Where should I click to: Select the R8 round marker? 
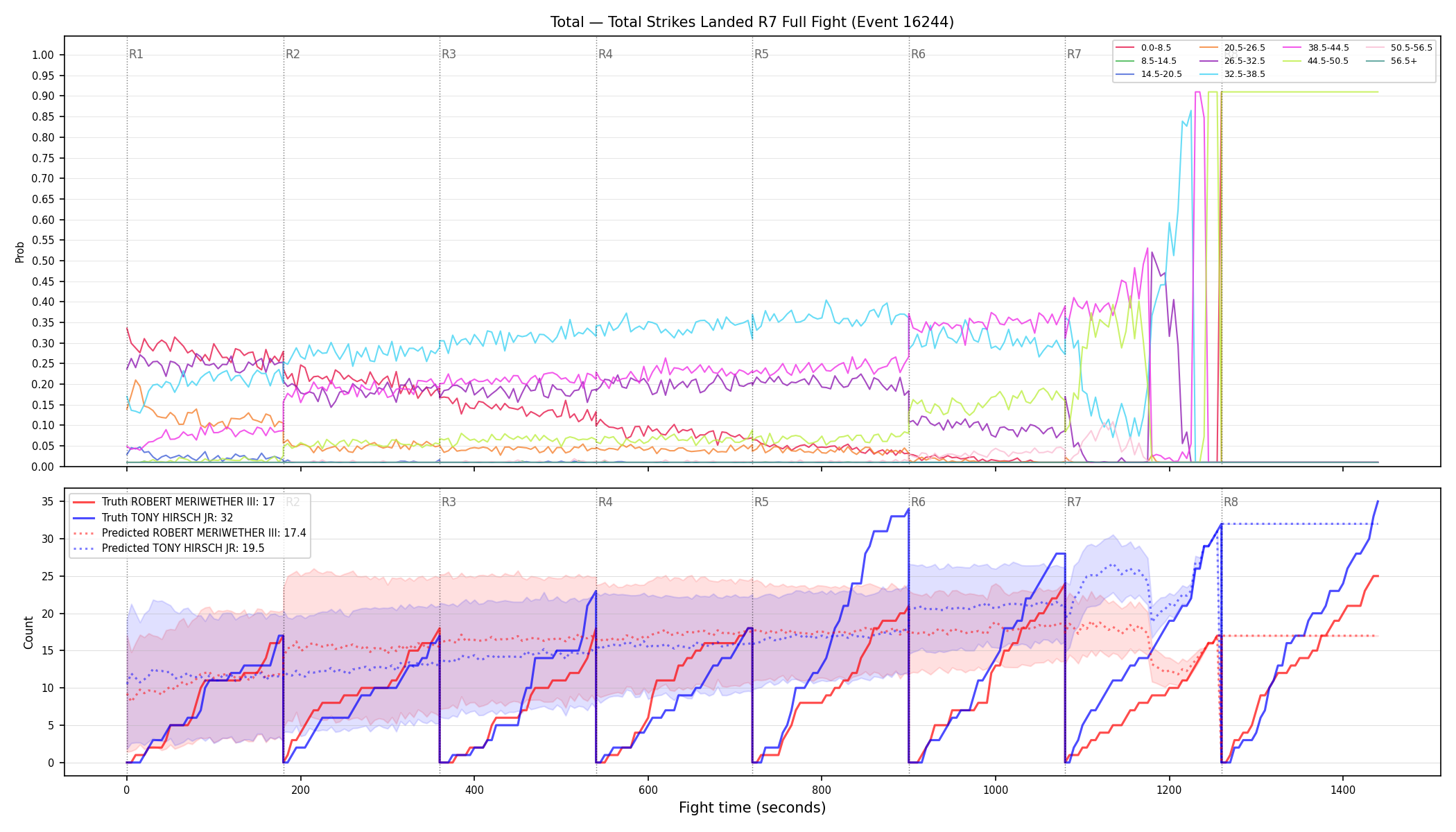[1231, 502]
